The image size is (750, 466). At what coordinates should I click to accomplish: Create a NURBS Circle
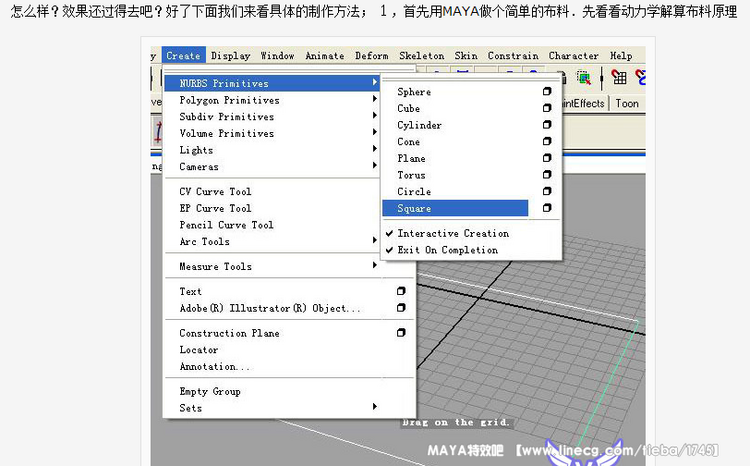[x=414, y=192]
